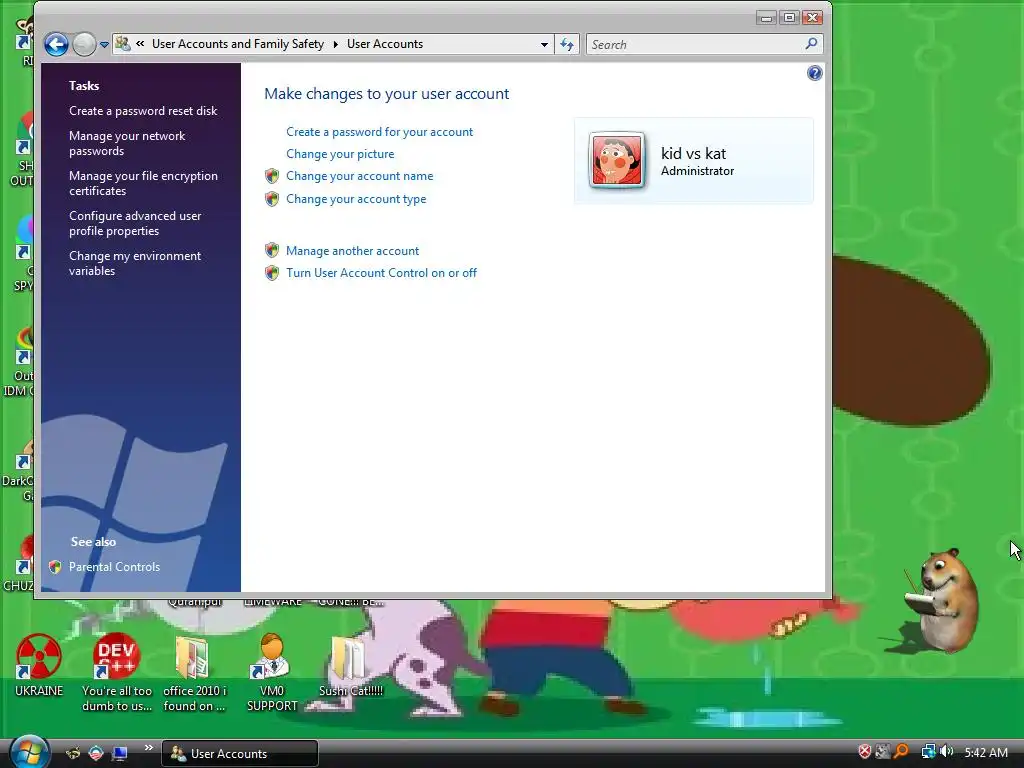The width and height of the screenshot is (1024, 768).
Task: Open Help with the blue question mark
Action: (x=814, y=73)
